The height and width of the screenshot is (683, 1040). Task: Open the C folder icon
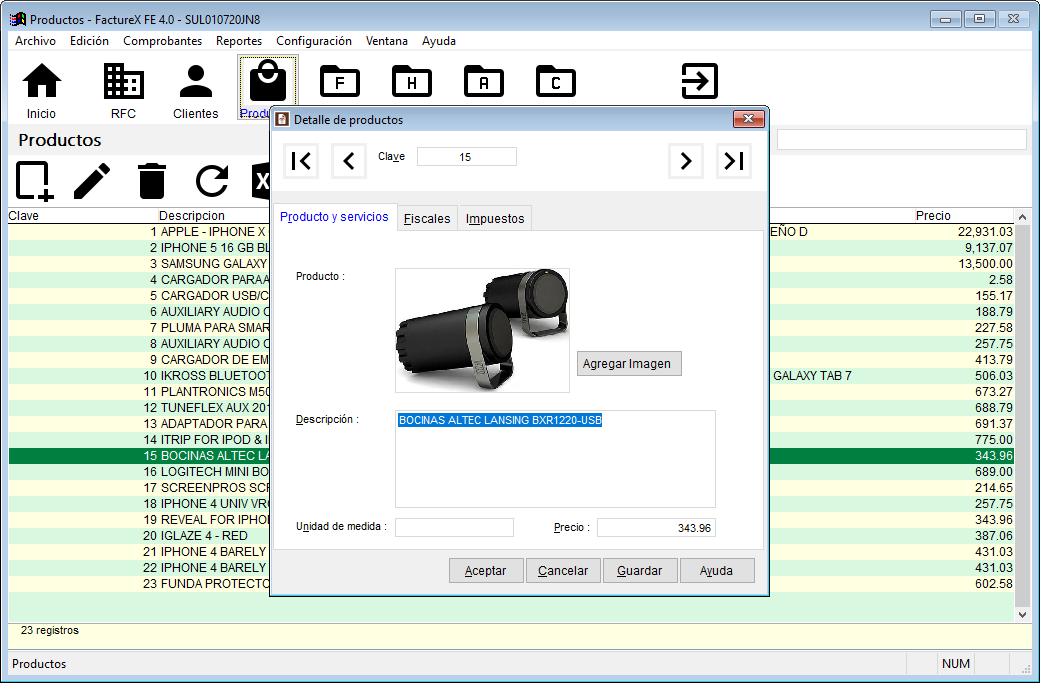coord(556,82)
